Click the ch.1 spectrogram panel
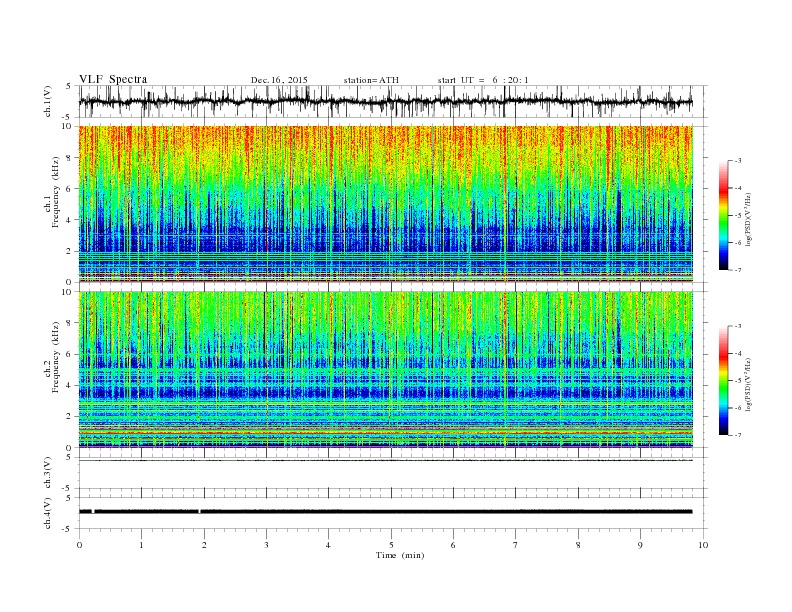The width and height of the screenshot is (792, 612). coord(386,204)
